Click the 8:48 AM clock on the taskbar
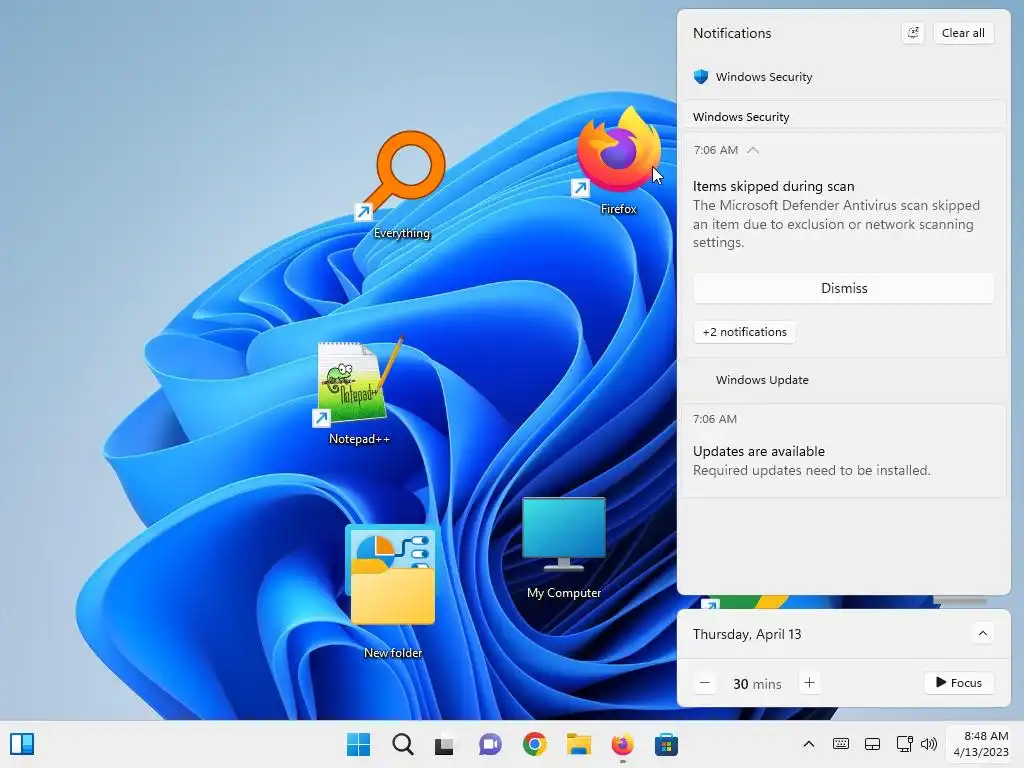This screenshot has width=1024, height=768. [981, 744]
